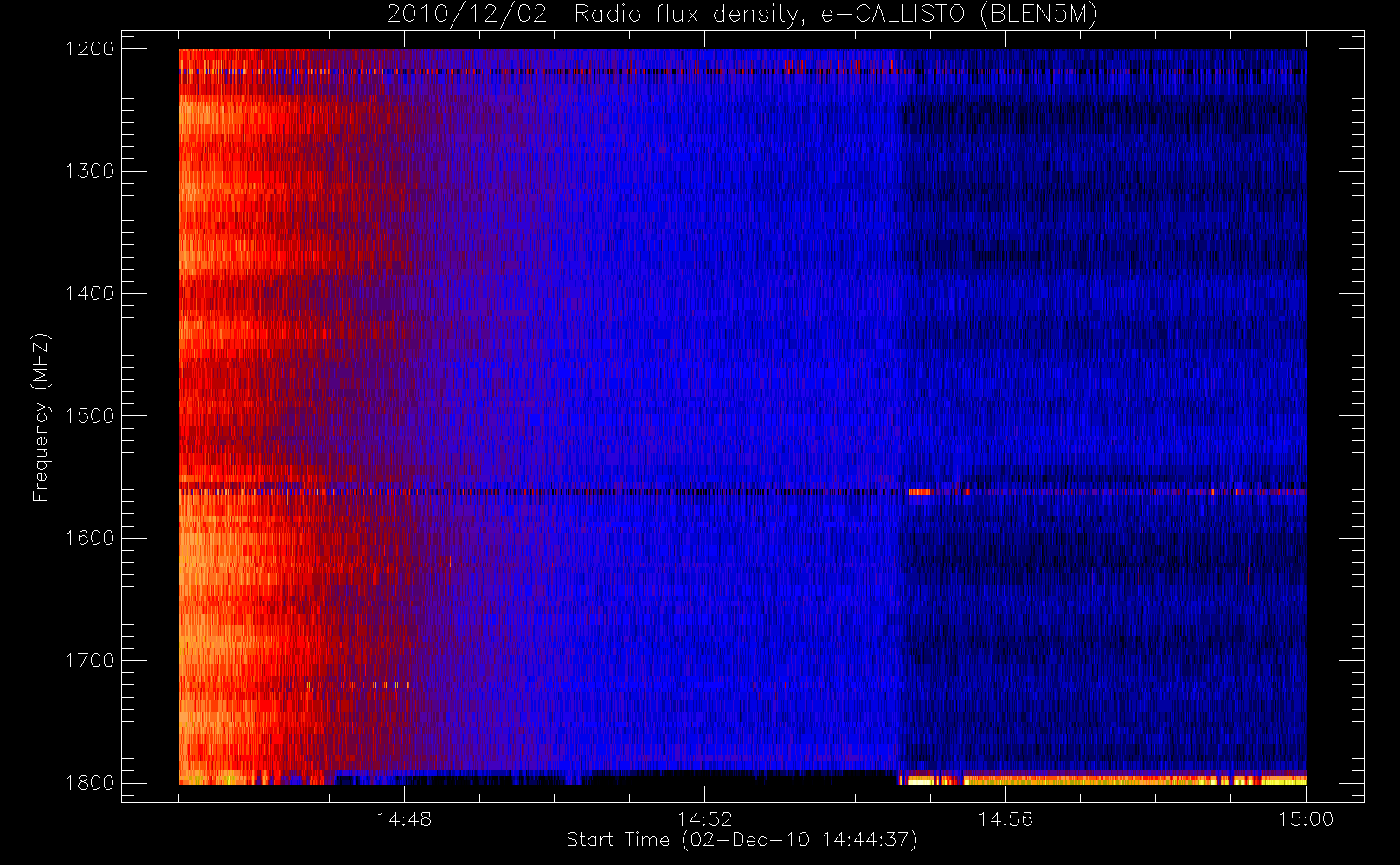Click the 15:00 time tick label
The height and width of the screenshot is (865, 1400).
tap(1306, 819)
